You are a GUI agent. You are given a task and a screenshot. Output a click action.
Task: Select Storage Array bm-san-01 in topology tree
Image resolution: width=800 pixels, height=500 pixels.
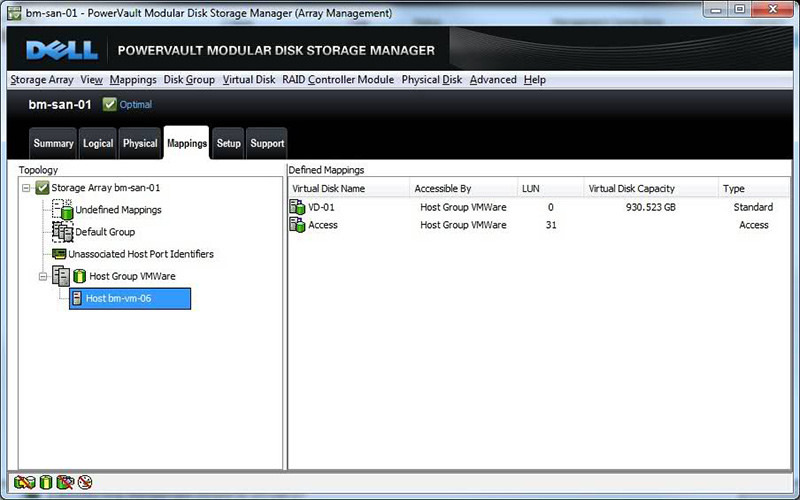[x=106, y=188]
